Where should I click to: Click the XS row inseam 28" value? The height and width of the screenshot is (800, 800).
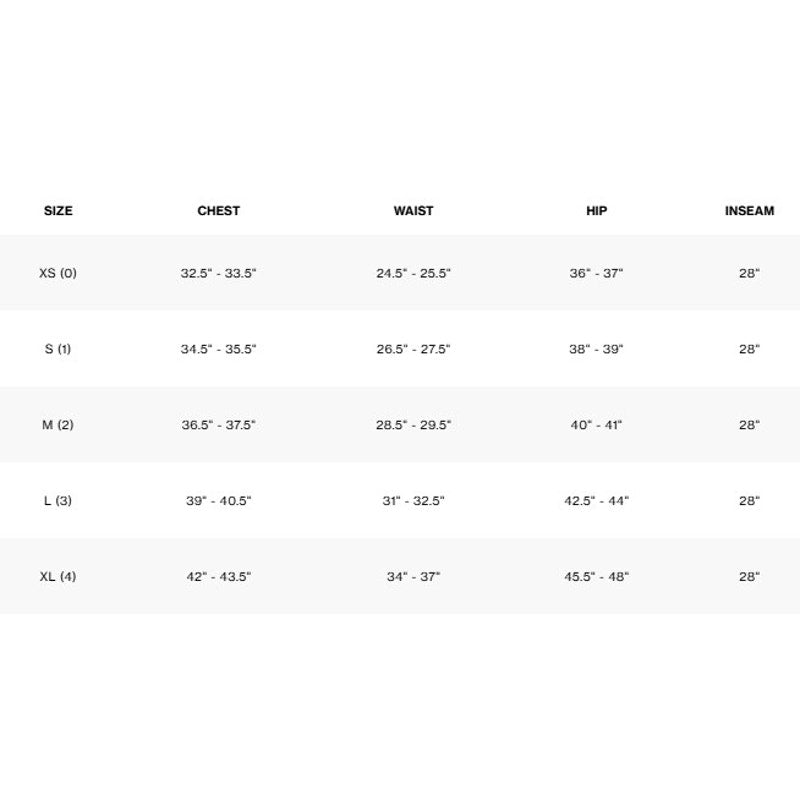[749, 273]
